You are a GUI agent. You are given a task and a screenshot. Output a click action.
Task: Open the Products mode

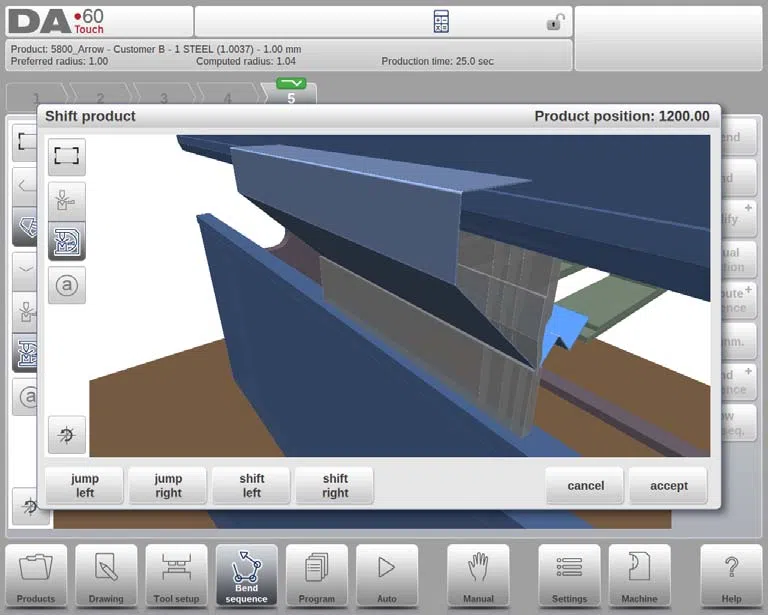(36, 576)
